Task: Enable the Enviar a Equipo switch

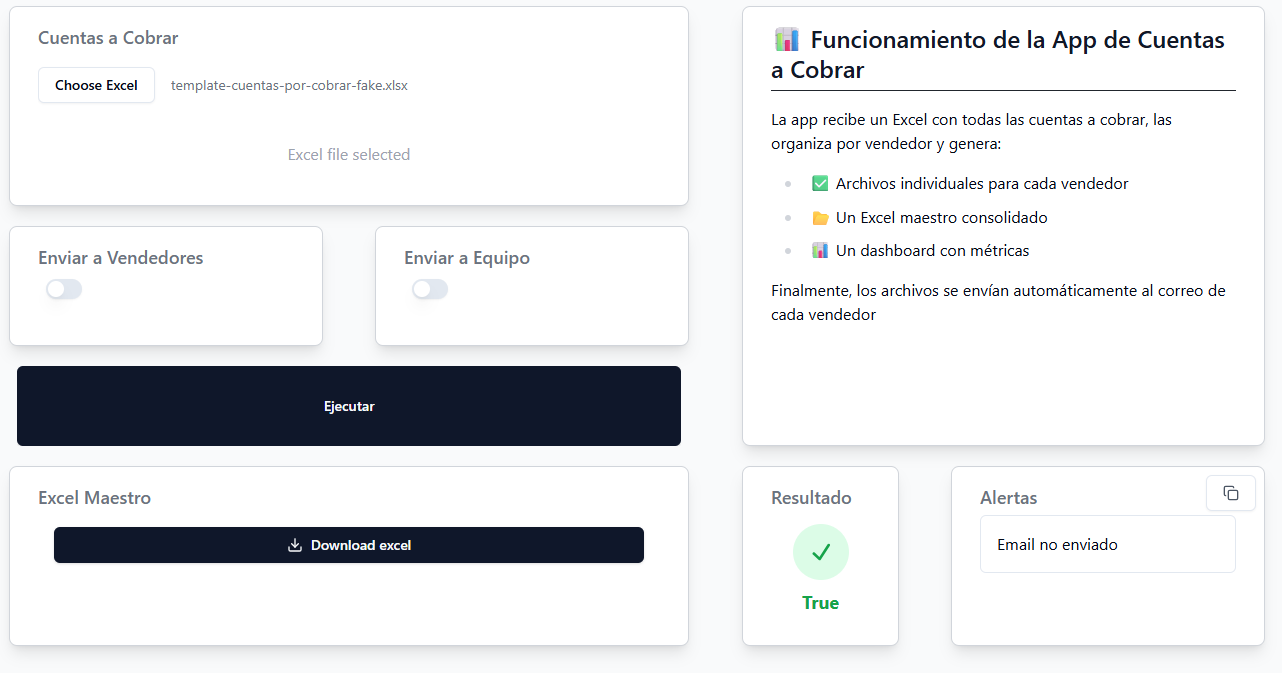Action: [x=430, y=288]
